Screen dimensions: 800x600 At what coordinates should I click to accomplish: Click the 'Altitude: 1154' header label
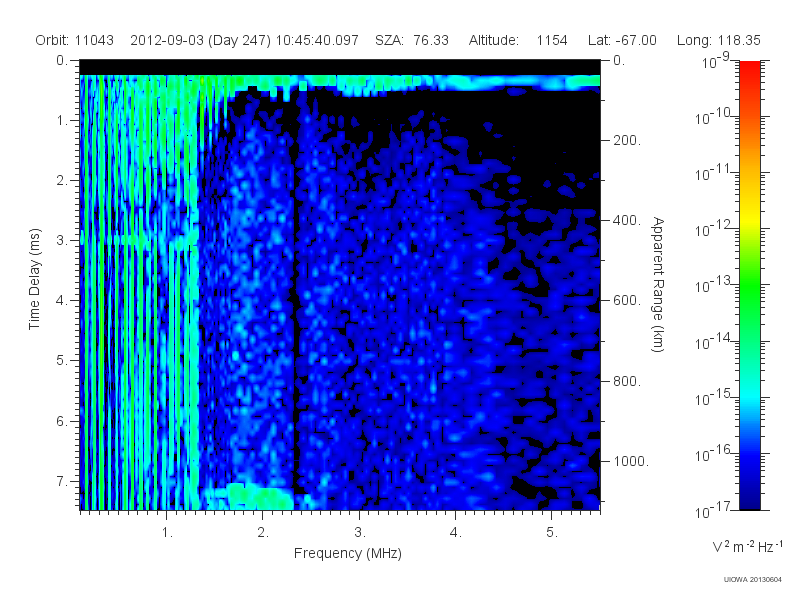click(518, 40)
